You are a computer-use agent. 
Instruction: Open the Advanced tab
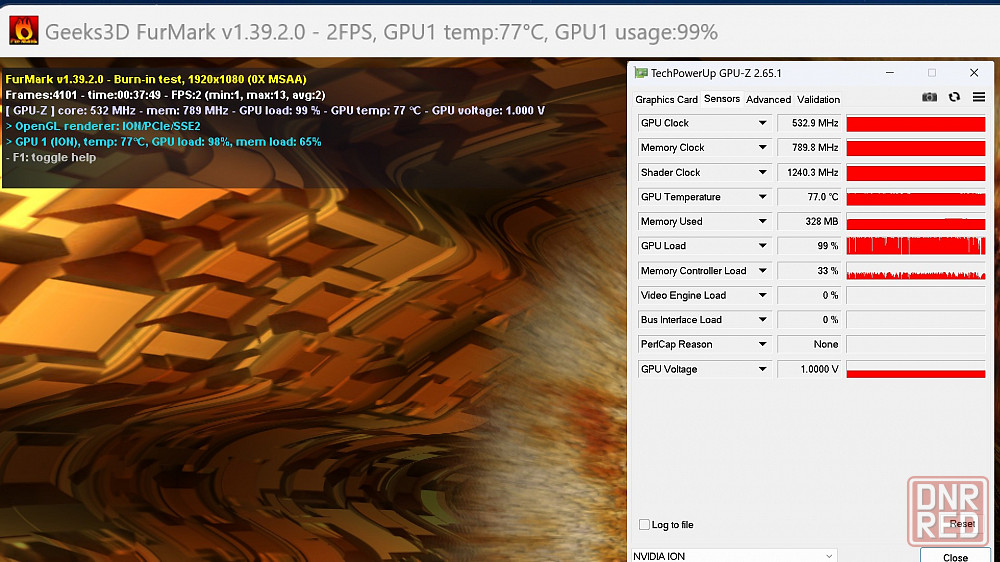pyautogui.click(x=768, y=100)
